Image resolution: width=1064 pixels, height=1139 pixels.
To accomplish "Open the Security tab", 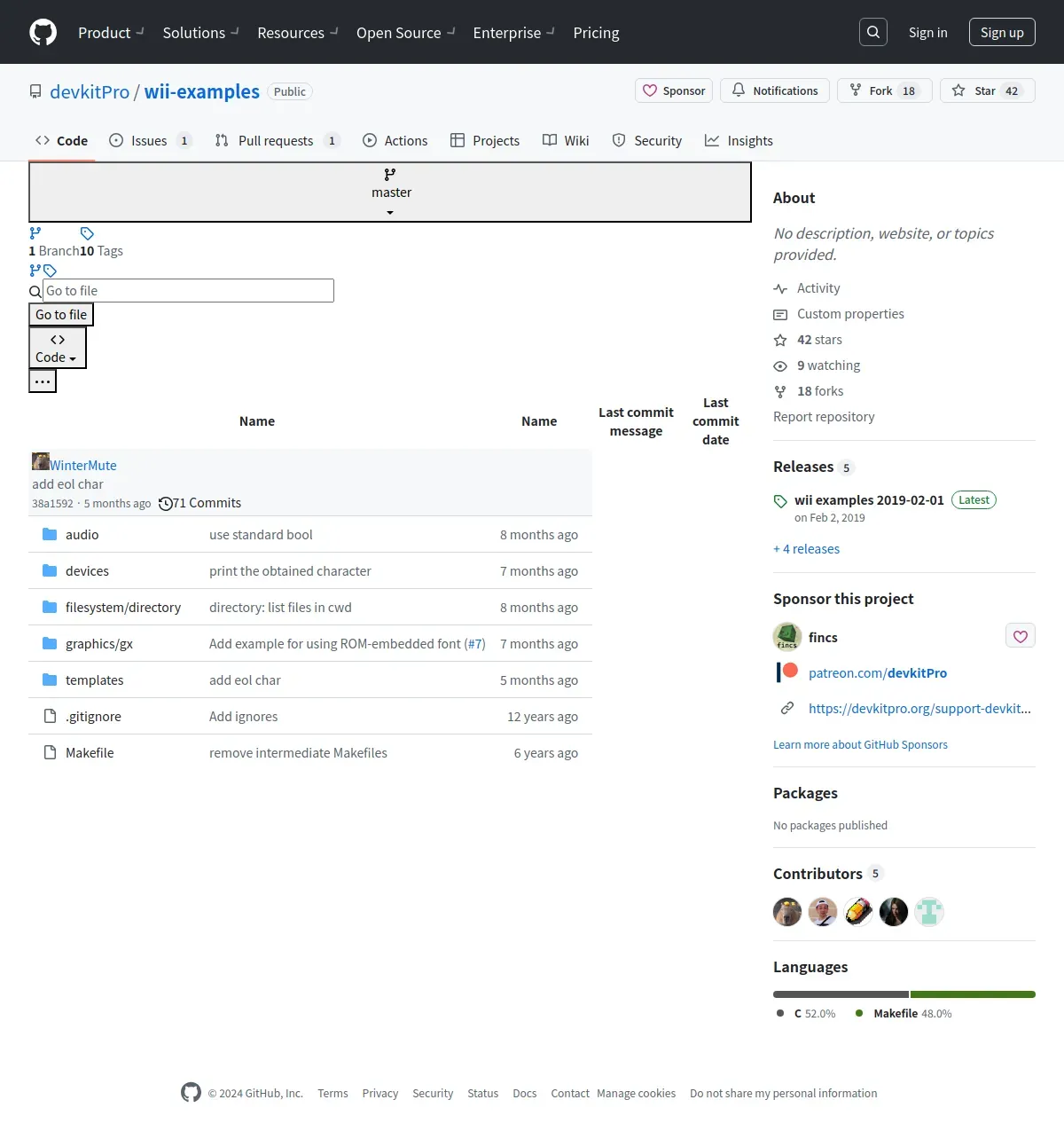I will pyautogui.click(x=647, y=140).
